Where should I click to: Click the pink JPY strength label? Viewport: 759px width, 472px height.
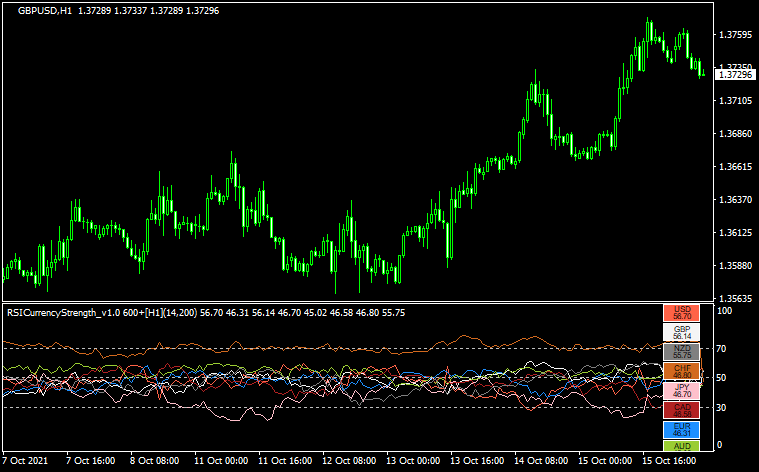tap(682, 390)
